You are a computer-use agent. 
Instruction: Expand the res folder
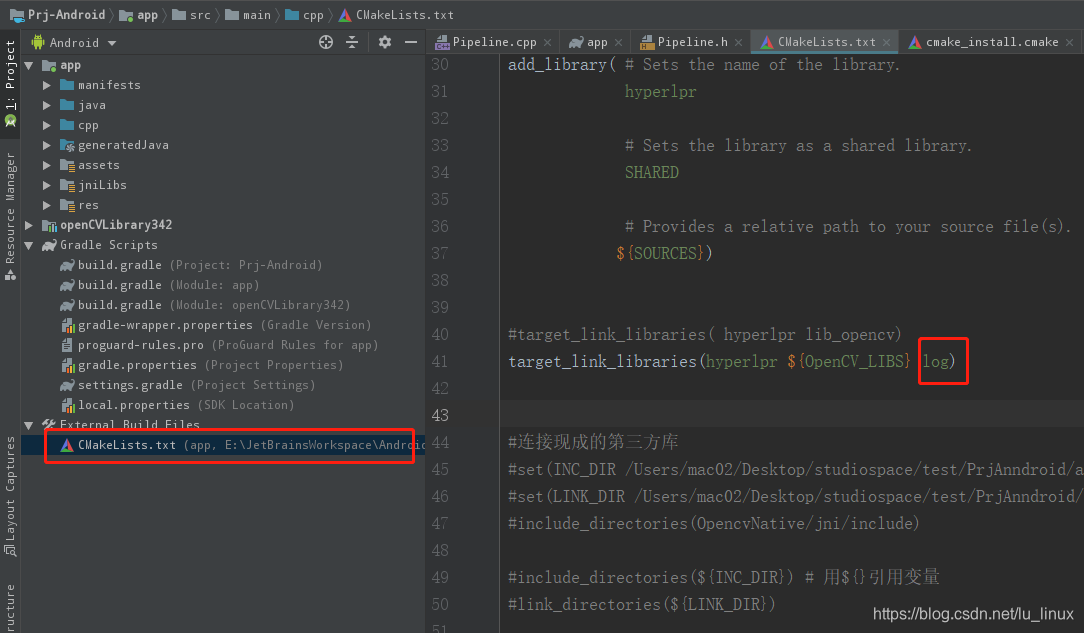pos(46,205)
